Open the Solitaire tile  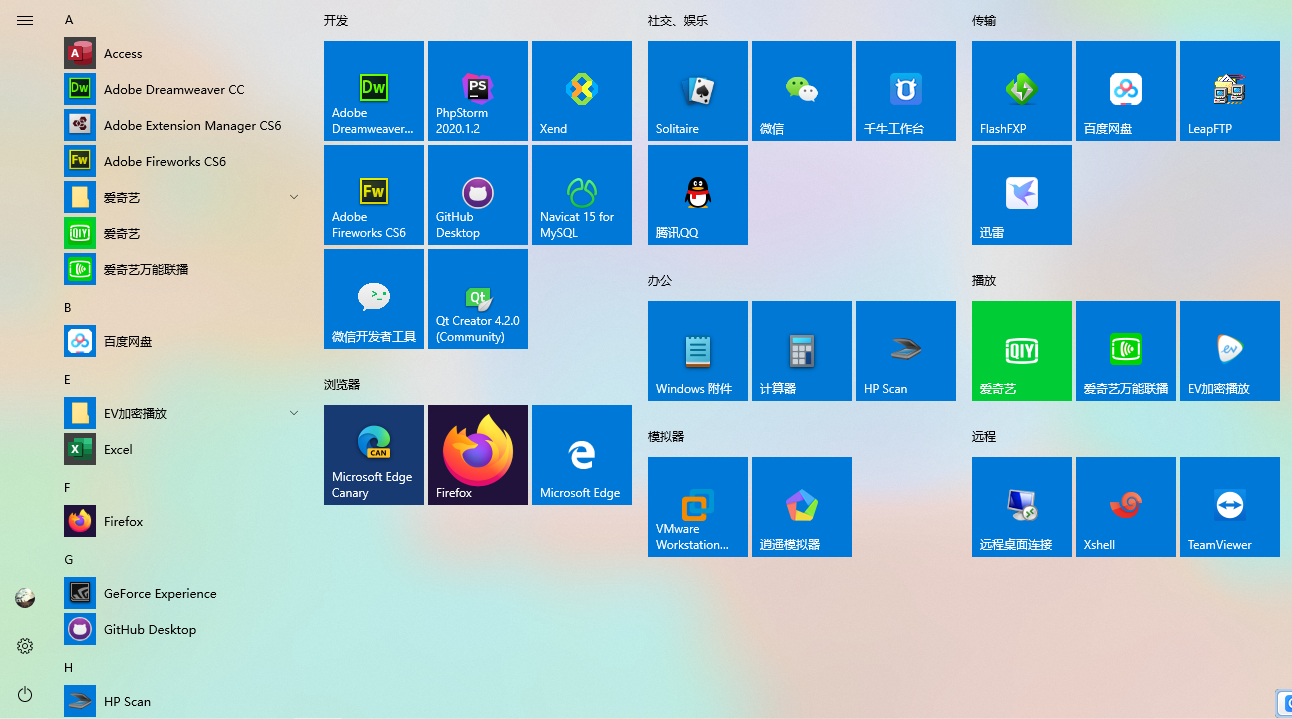[698, 91]
